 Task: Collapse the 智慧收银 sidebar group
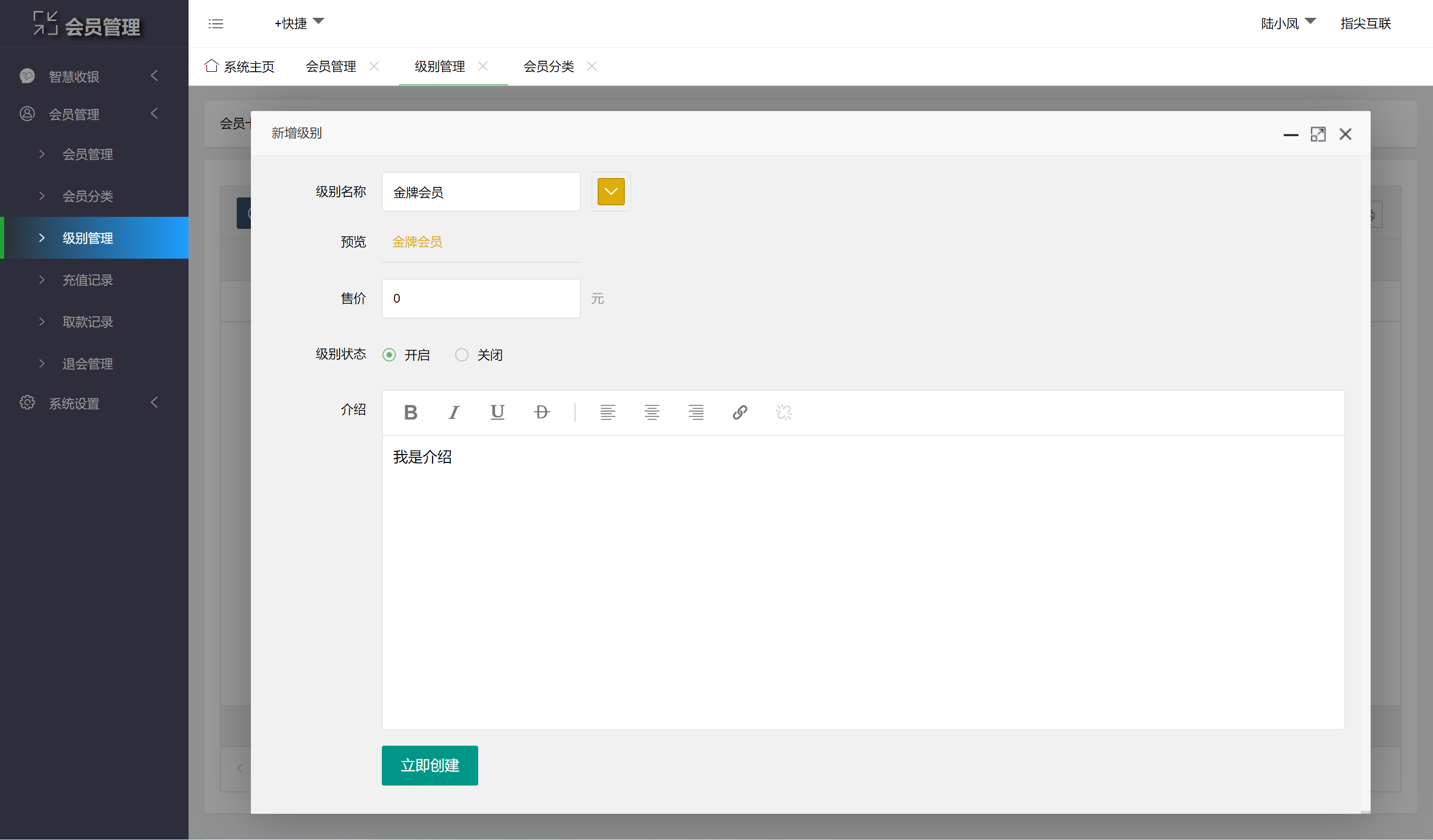pyautogui.click(x=154, y=75)
